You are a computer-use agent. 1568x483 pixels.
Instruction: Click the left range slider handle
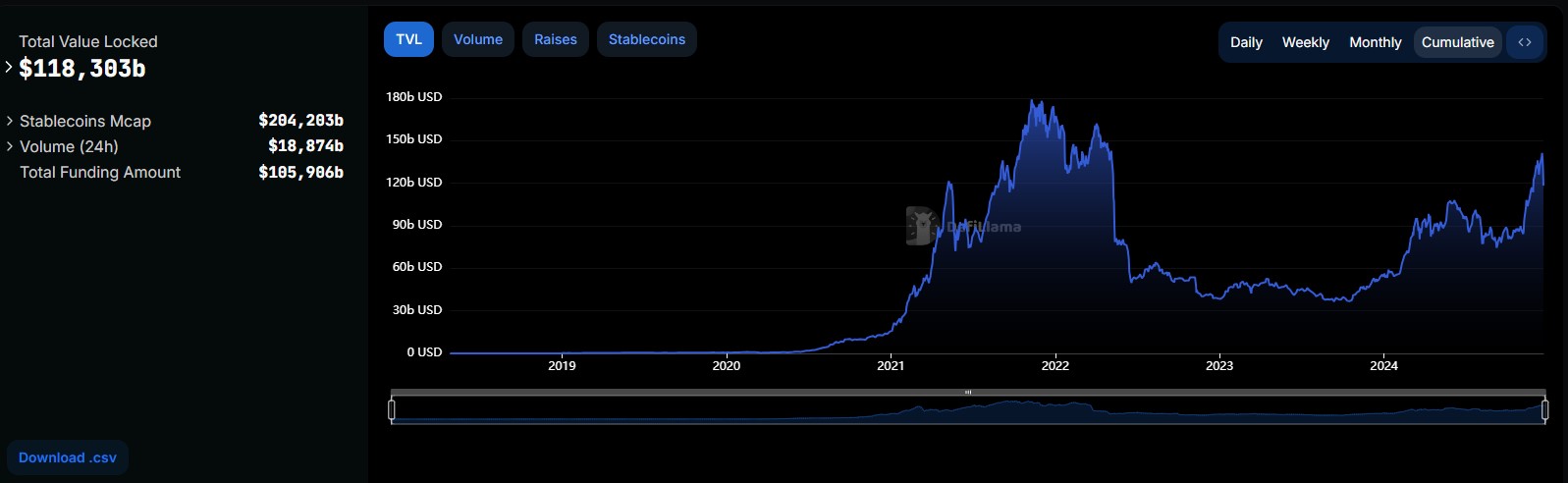(x=392, y=409)
